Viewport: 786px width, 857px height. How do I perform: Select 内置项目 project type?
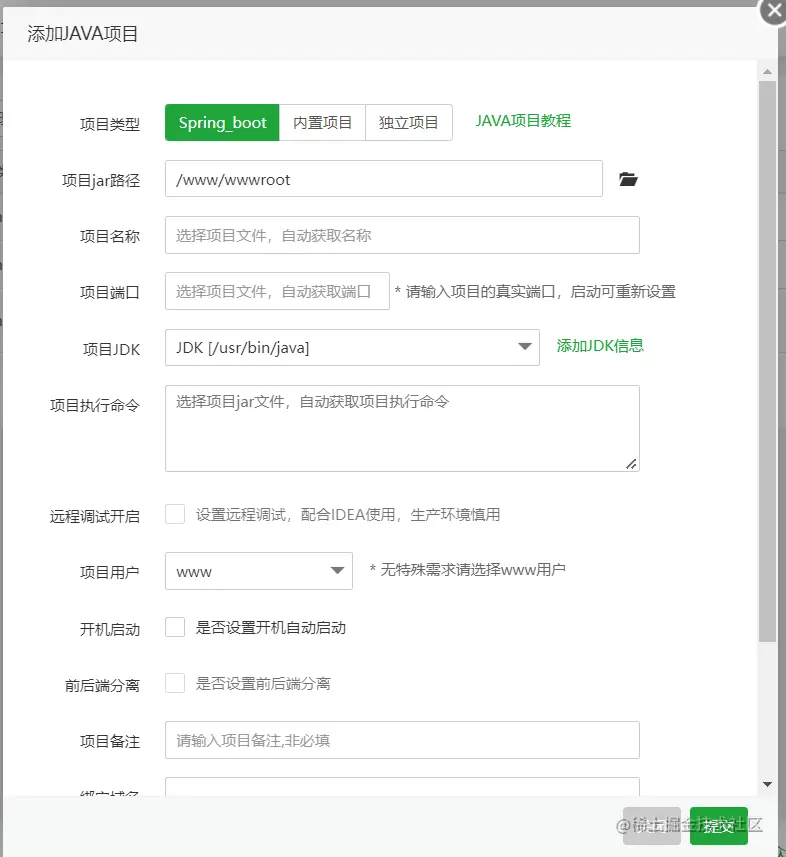[322, 122]
